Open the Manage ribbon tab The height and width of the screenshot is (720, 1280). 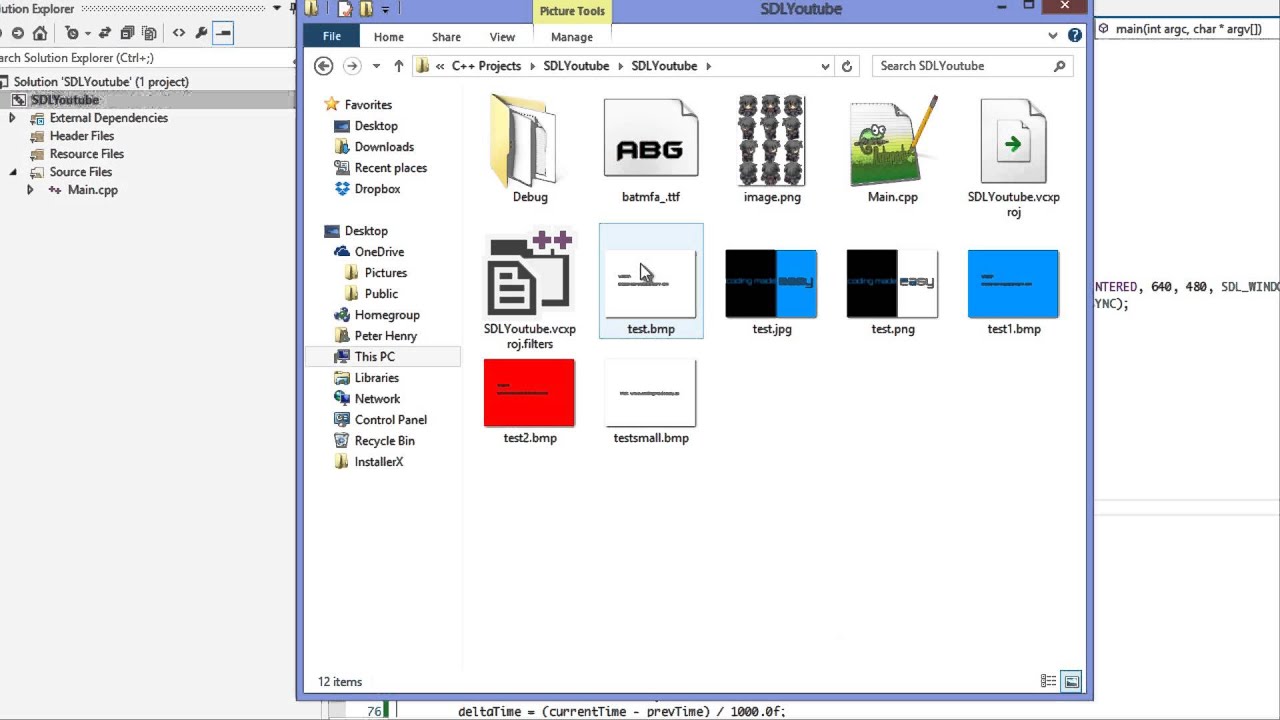pyautogui.click(x=572, y=37)
